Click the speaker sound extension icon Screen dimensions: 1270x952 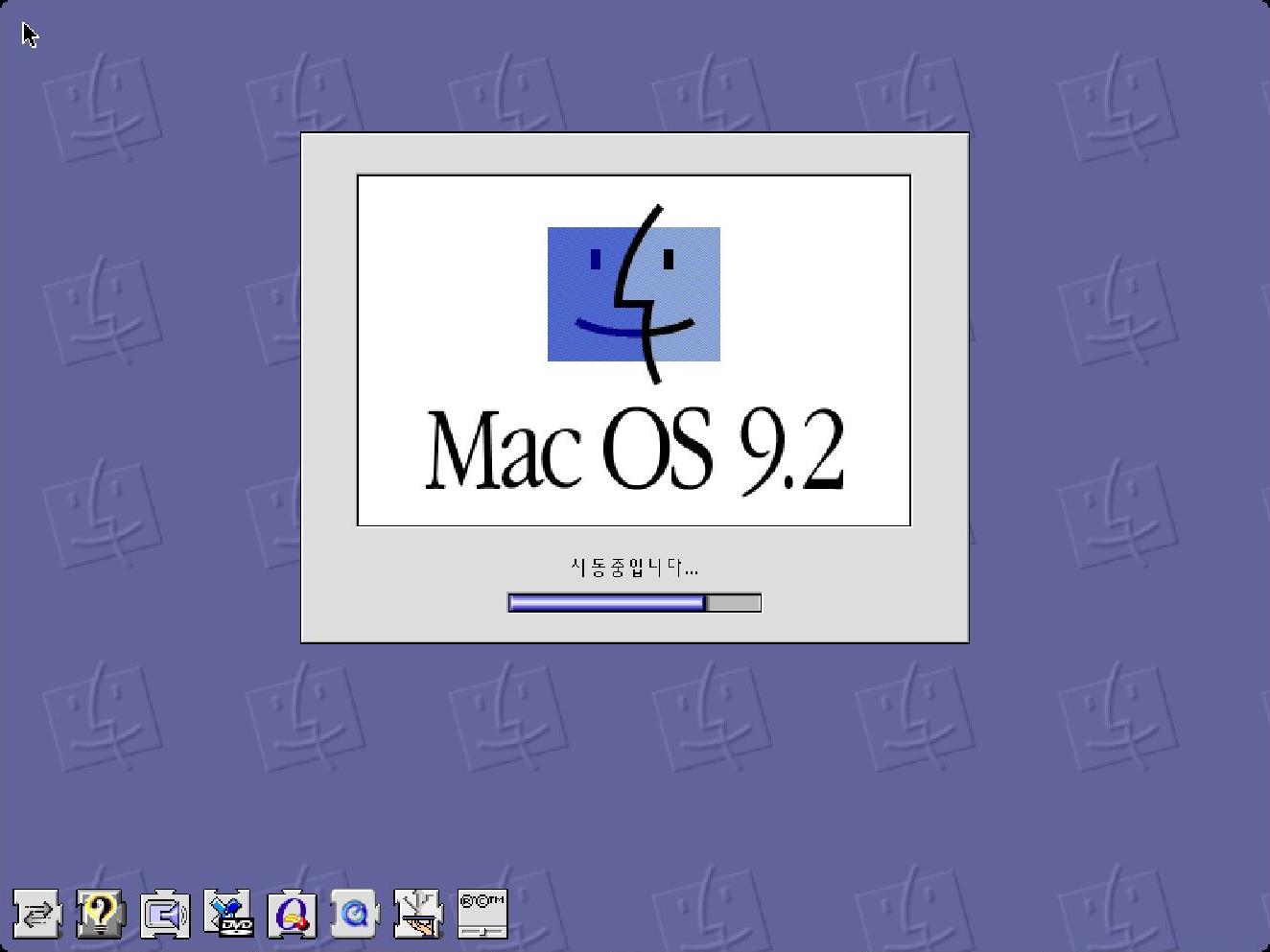point(165,914)
